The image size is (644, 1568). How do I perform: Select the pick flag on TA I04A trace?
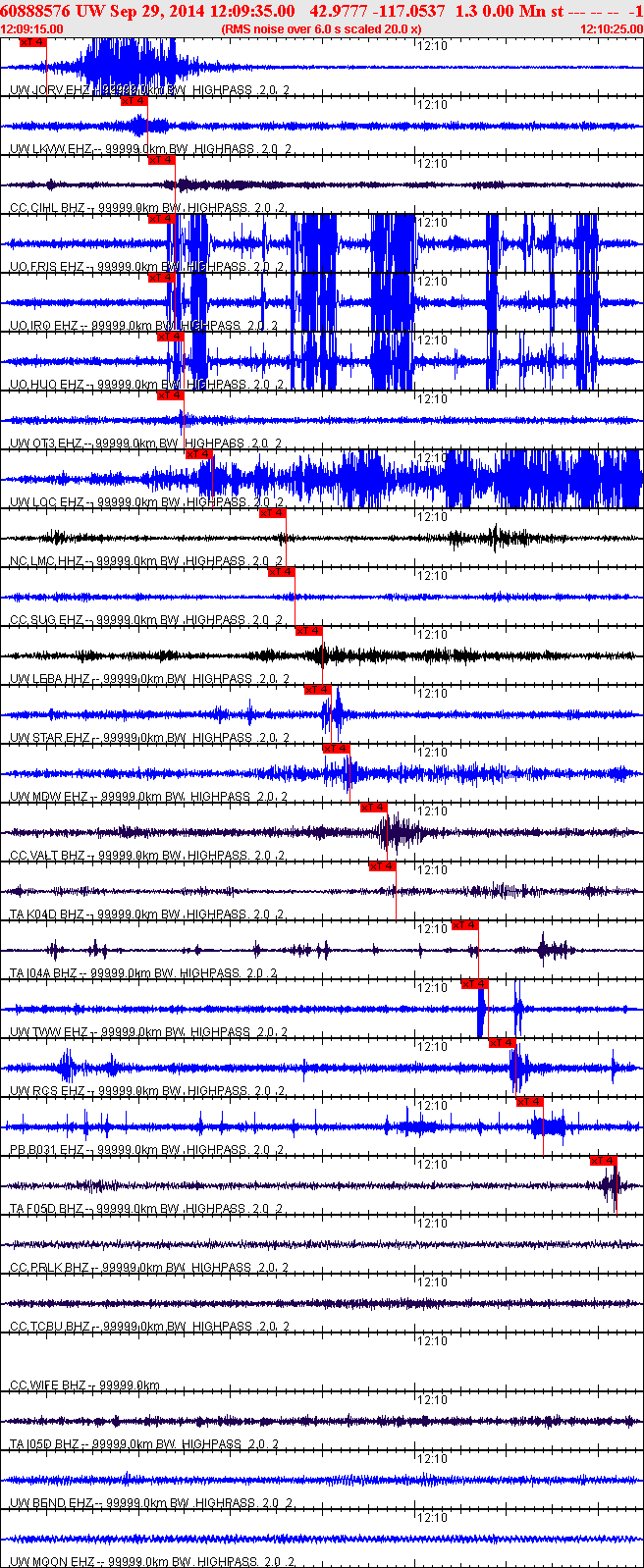point(464,925)
